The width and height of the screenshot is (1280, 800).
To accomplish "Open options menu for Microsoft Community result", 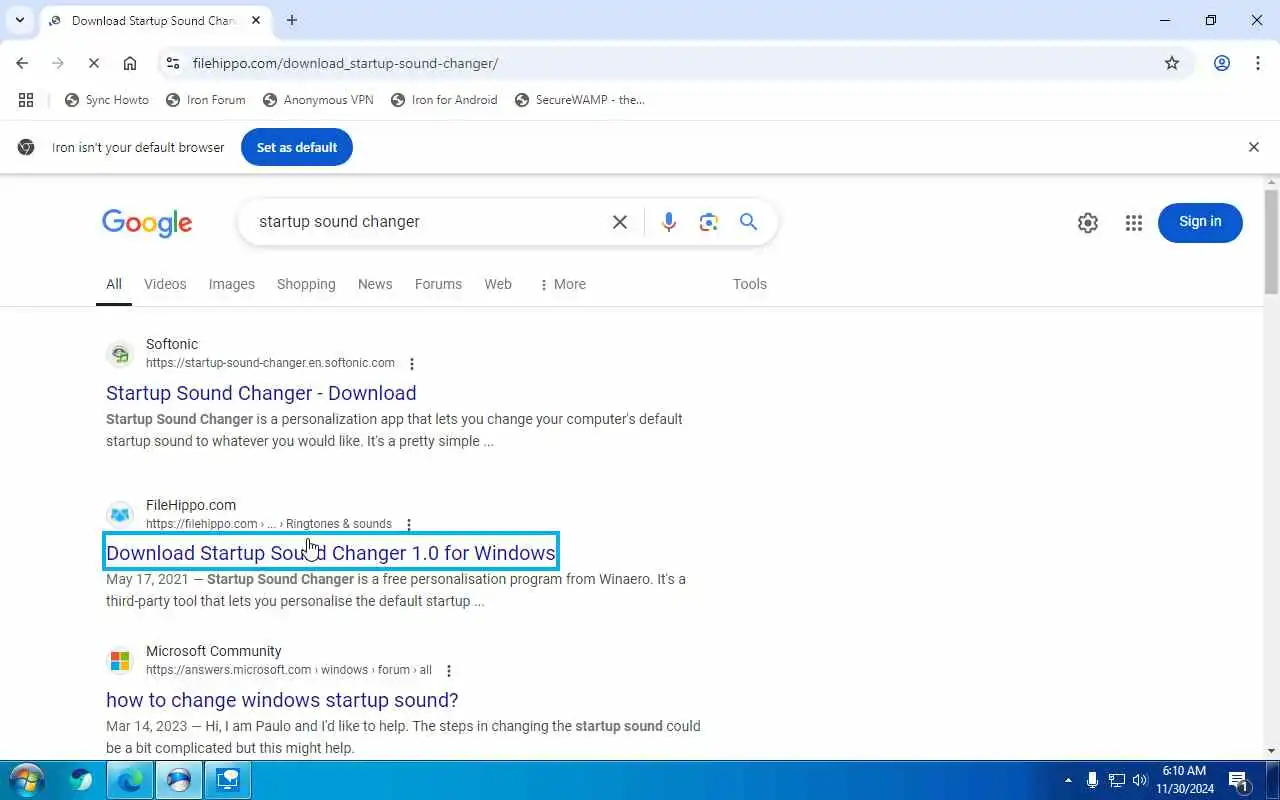I will pos(449,671).
